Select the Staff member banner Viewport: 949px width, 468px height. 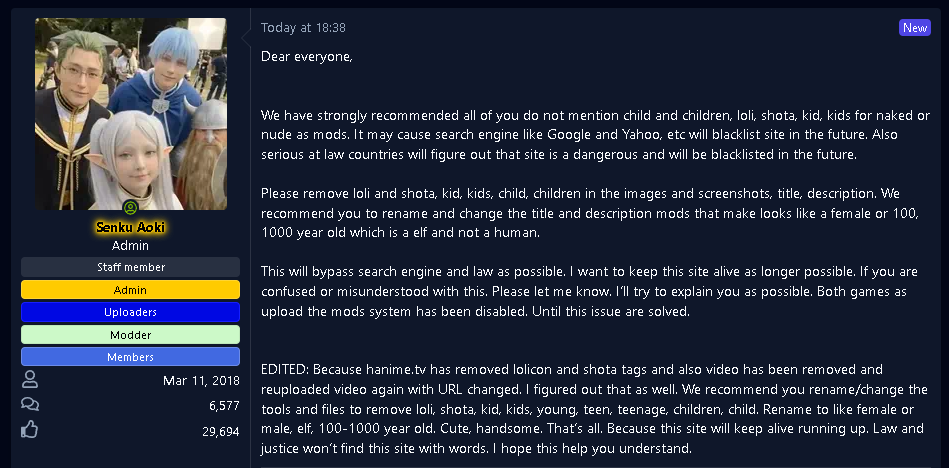pos(130,267)
